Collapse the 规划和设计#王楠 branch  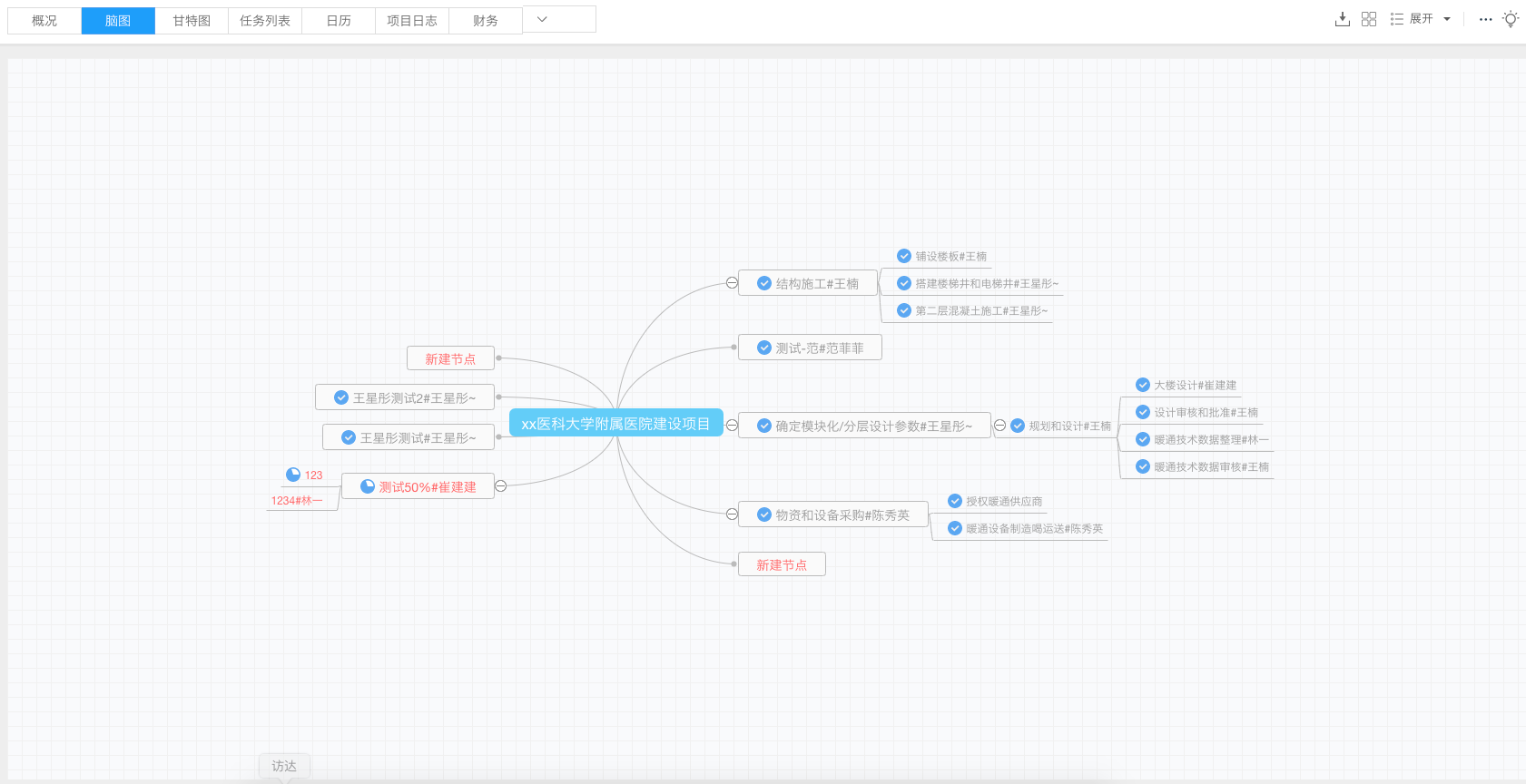click(999, 425)
